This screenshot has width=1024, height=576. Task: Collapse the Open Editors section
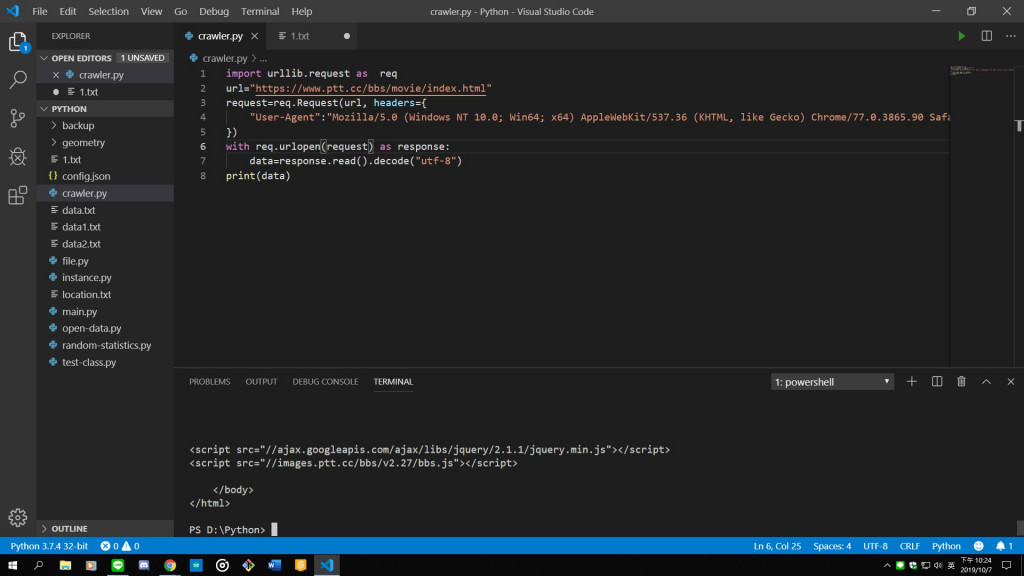click(104, 58)
